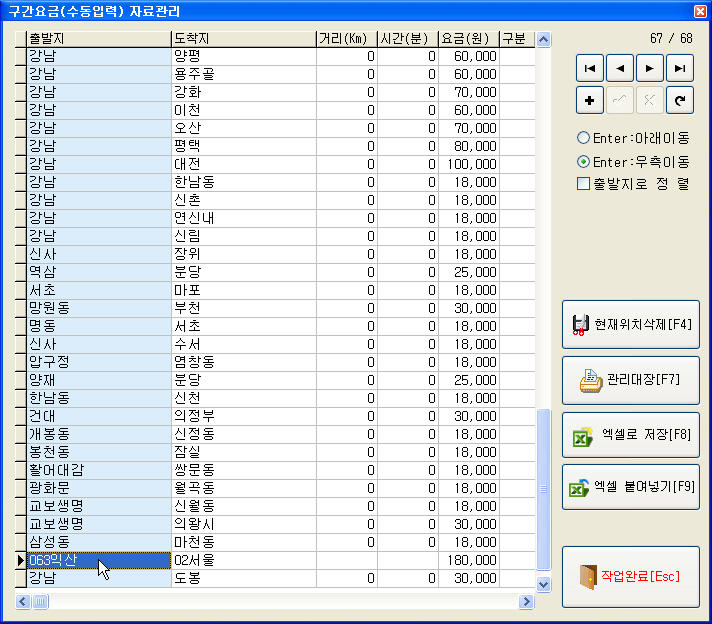Open 관리대장[F7] report

click(x=631, y=380)
